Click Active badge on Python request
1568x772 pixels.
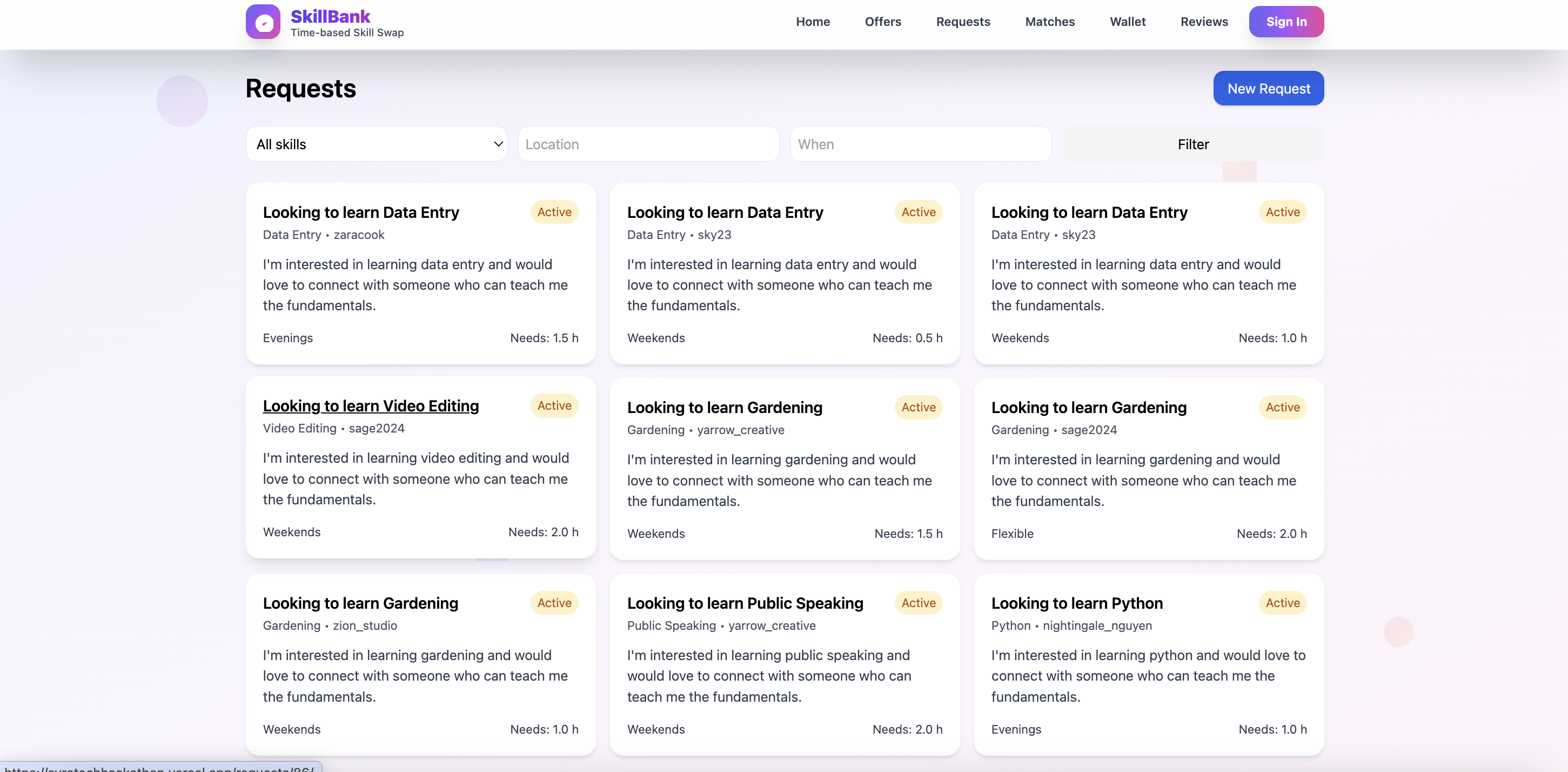[x=1282, y=603]
